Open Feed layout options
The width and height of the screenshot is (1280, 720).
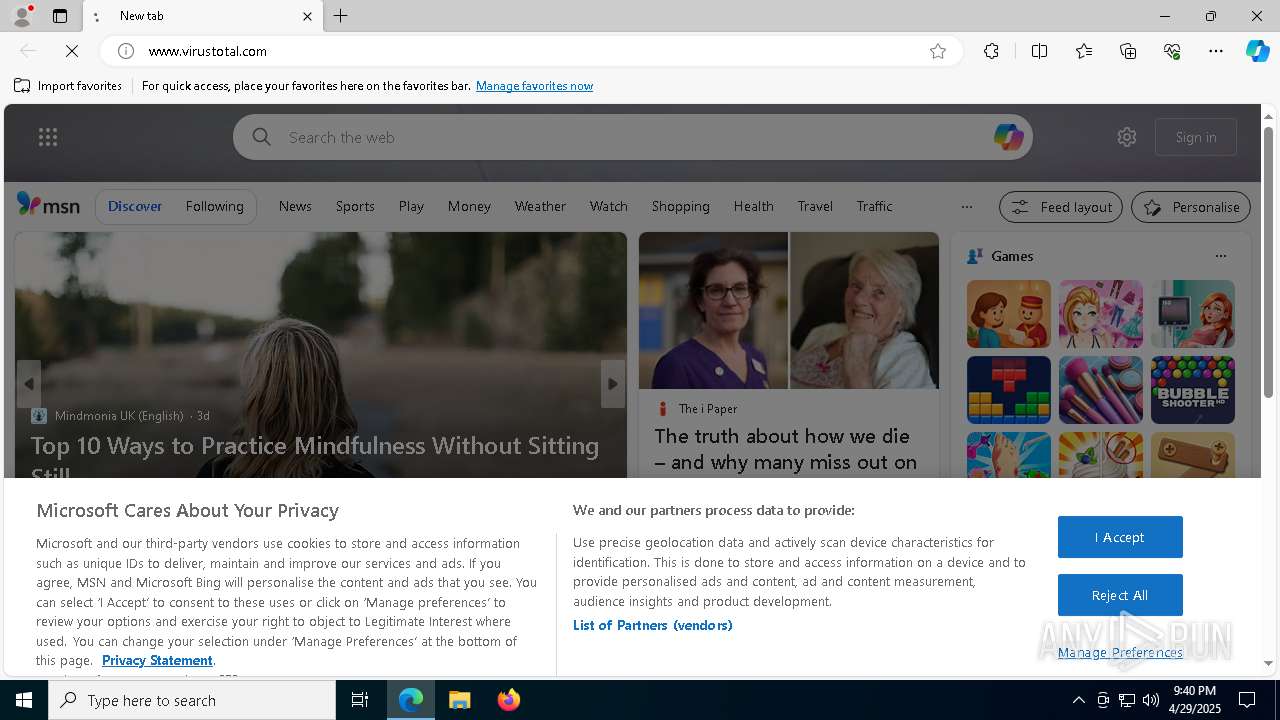[x=1061, y=207]
